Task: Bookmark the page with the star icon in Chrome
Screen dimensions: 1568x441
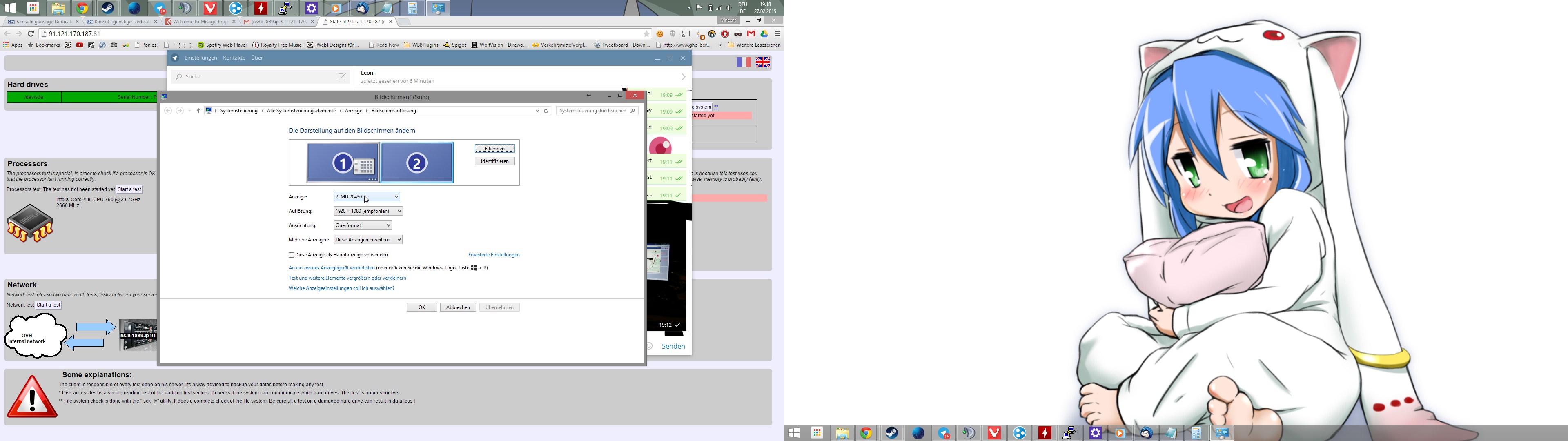Action: 646,34
